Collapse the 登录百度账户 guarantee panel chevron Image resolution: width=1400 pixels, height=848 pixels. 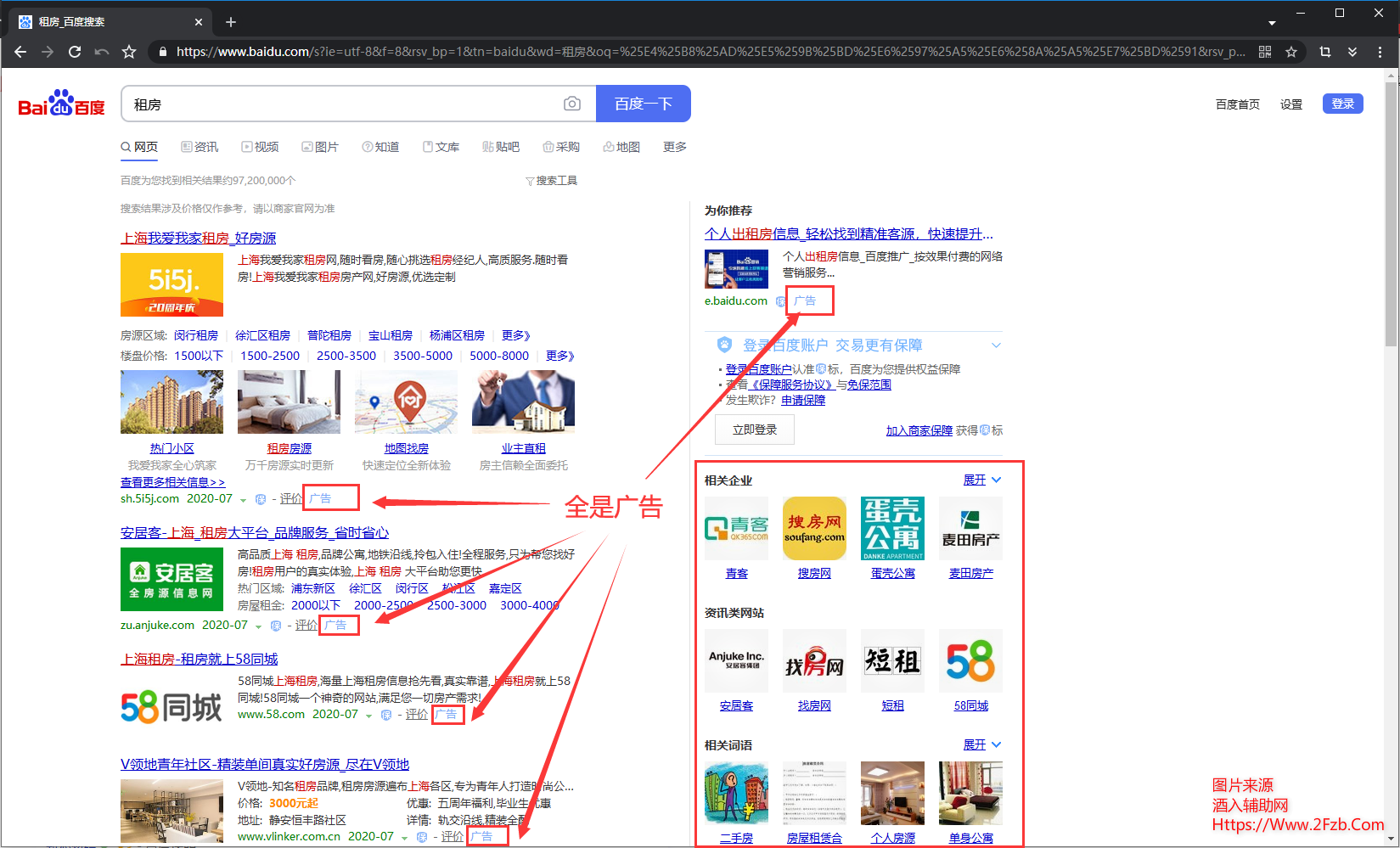tap(996, 345)
